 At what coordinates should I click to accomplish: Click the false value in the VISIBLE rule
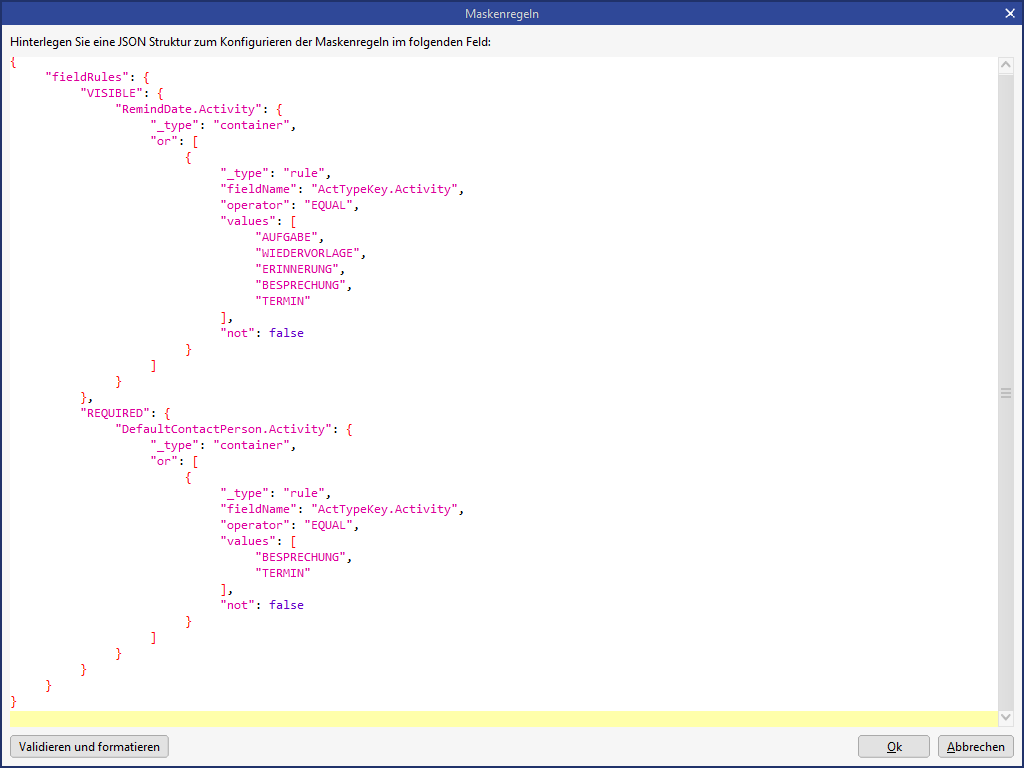286,333
